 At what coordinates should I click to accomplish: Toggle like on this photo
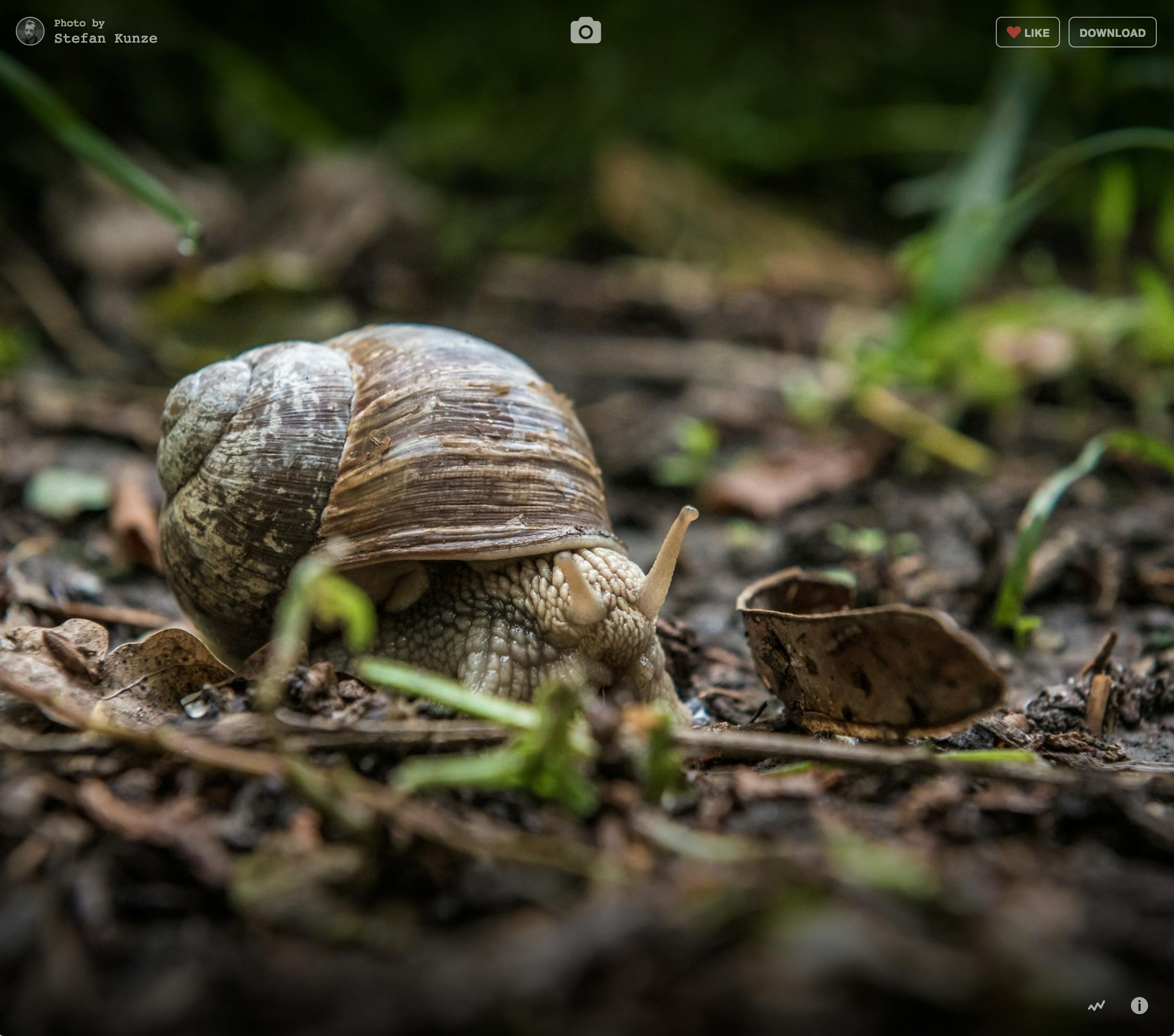pyautogui.click(x=1027, y=33)
